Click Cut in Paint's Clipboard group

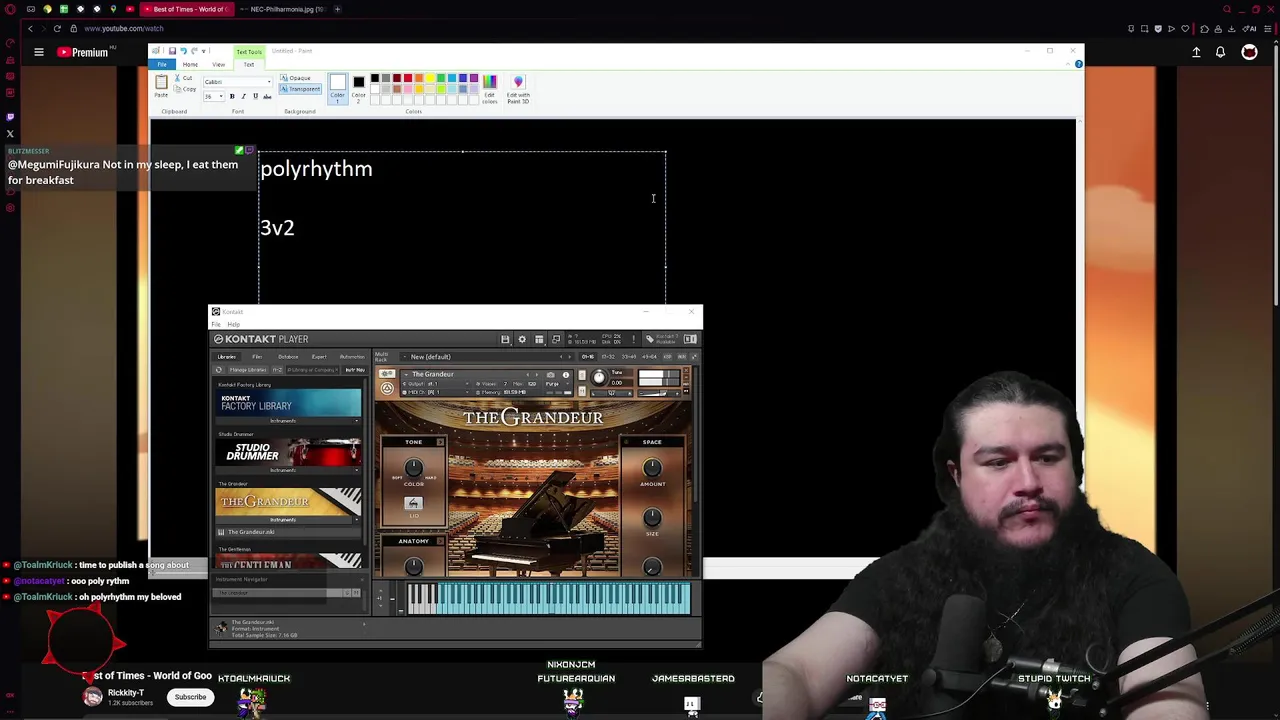(x=183, y=78)
